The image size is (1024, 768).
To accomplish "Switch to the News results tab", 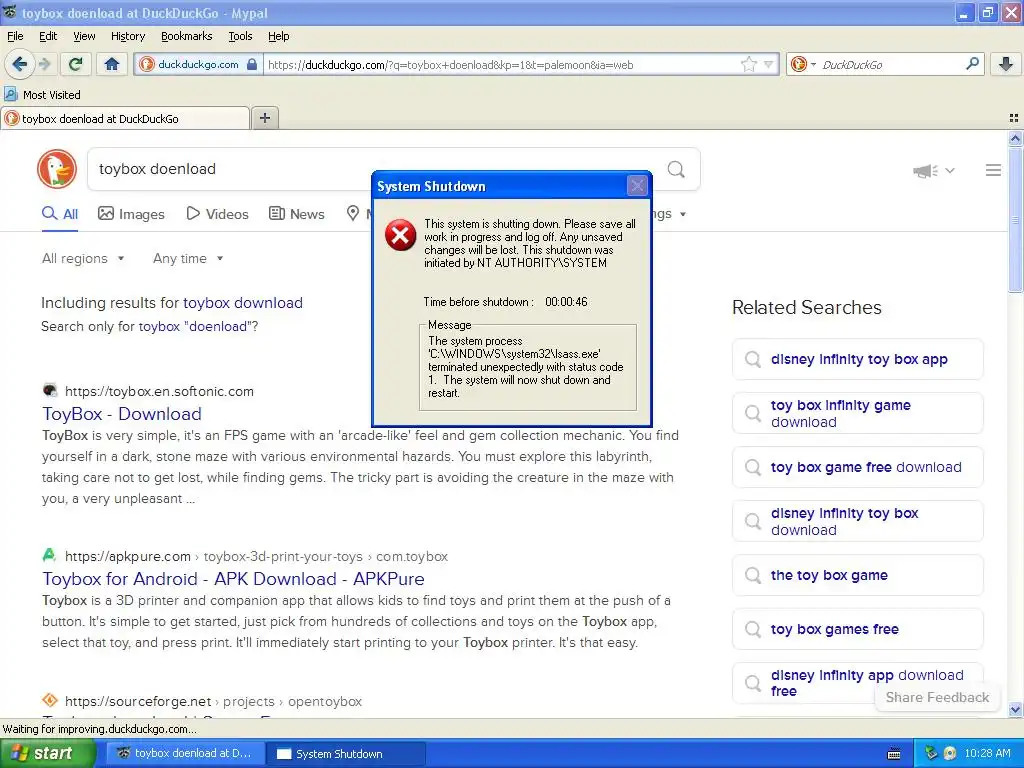I will 296,214.
